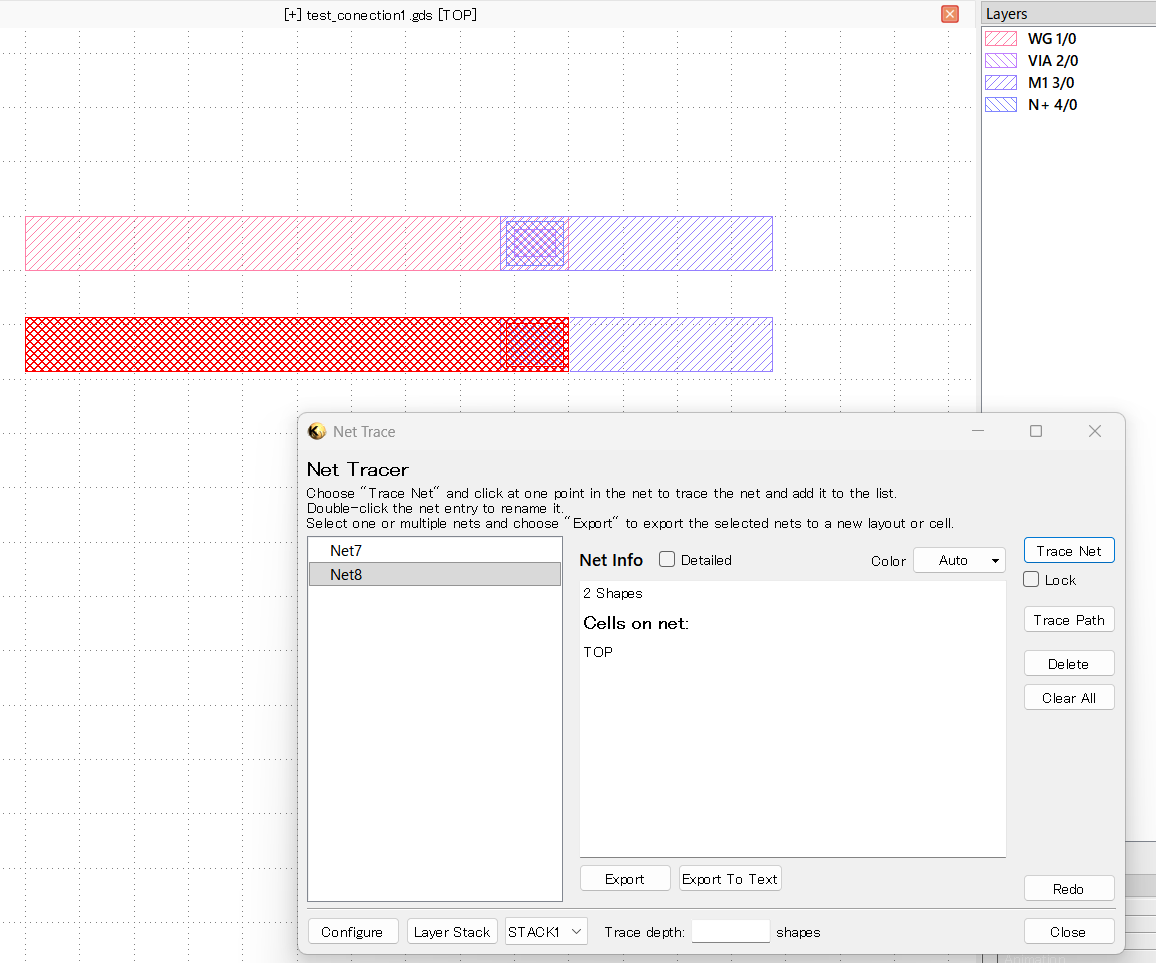Click the TOP cell entry in net info
The image size is (1156, 963).
(x=598, y=652)
